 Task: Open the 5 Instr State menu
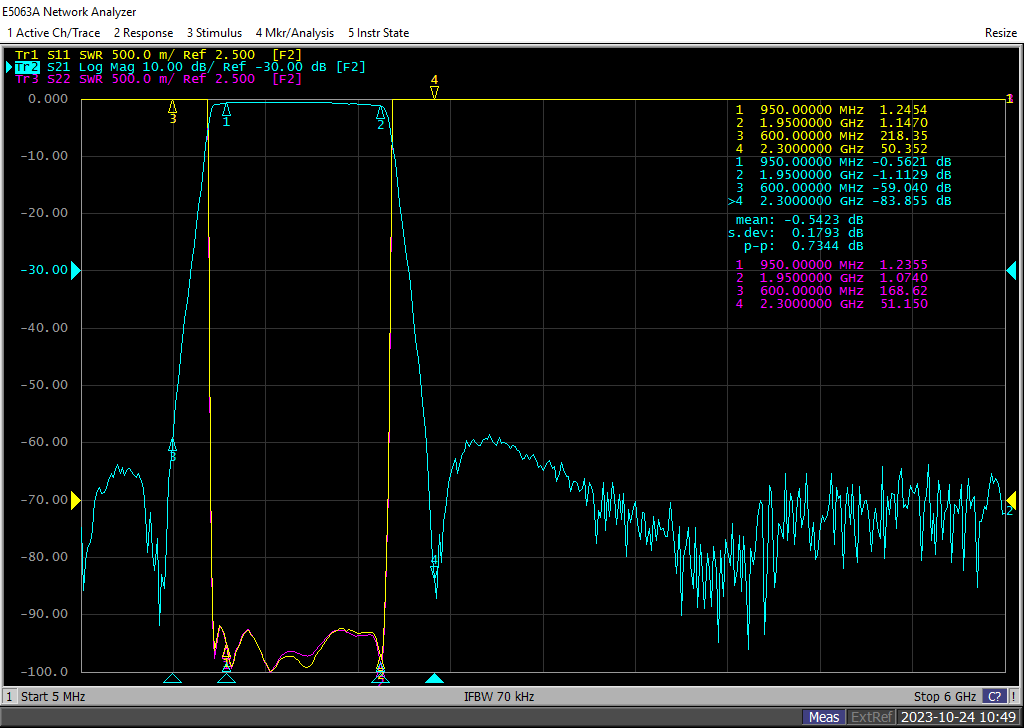[x=378, y=33]
